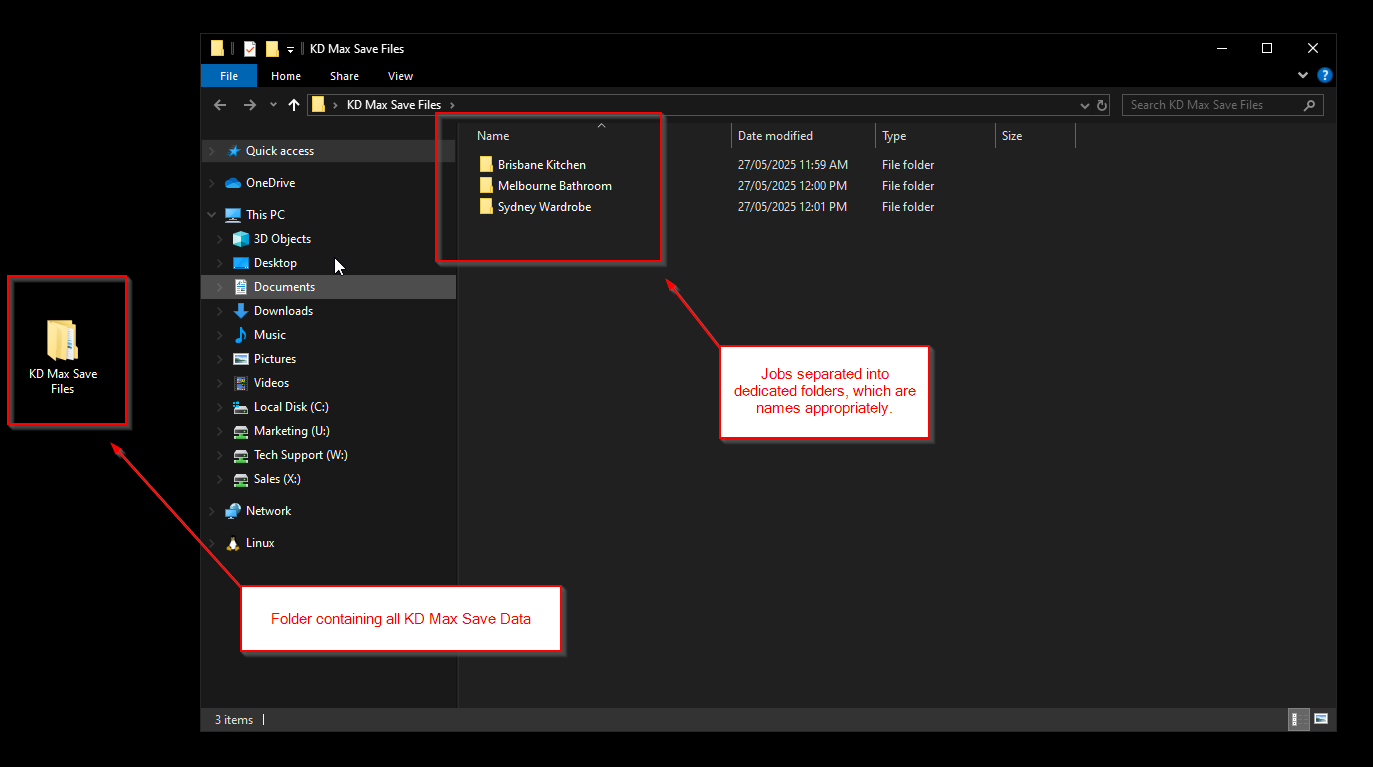Select This PC in the navigation pane

[x=265, y=215]
